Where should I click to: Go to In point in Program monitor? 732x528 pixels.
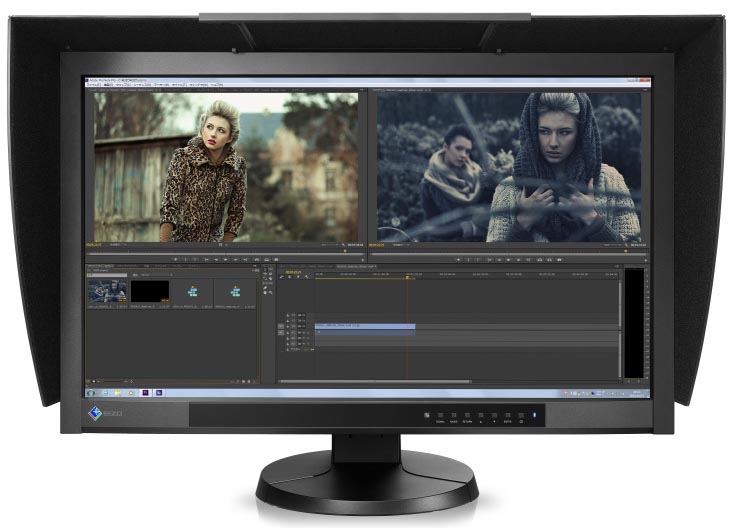tap(490, 260)
